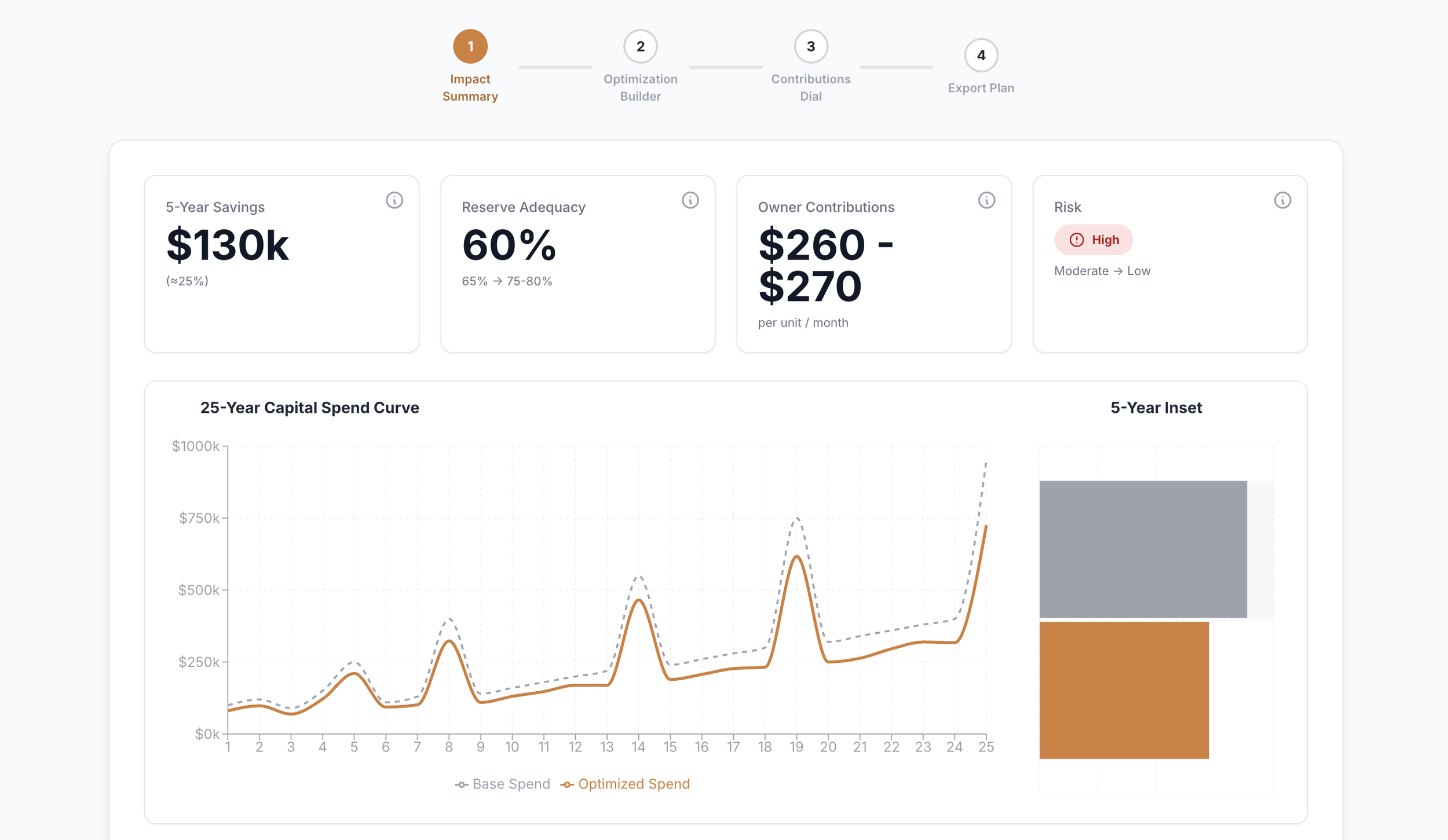Image resolution: width=1448 pixels, height=840 pixels.
Task: Click the Export Plan step label
Action: [981, 88]
